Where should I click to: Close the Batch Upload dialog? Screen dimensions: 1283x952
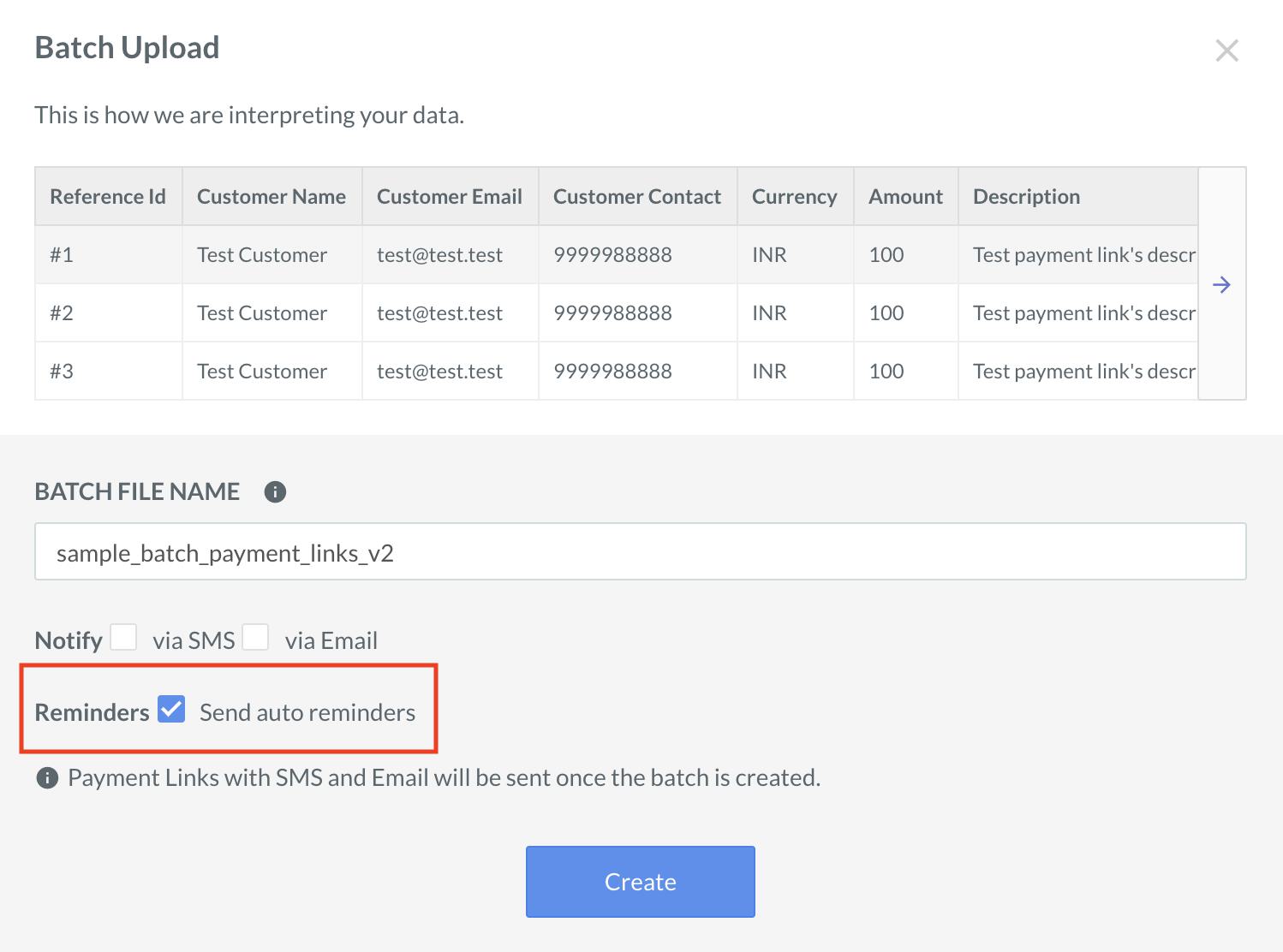click(x=1226, y=51)
